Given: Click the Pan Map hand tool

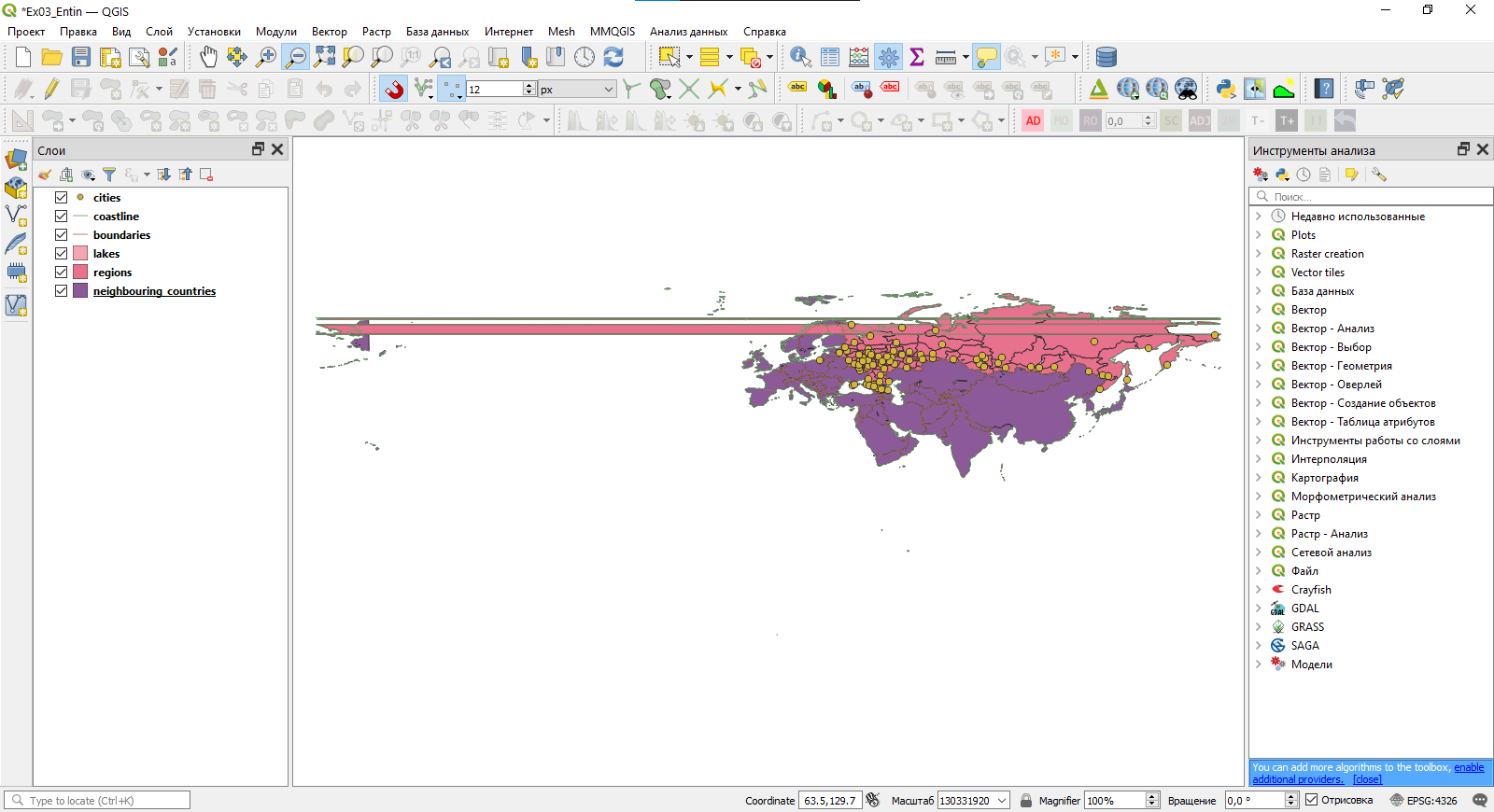Looking at the screenshot, I should pyautogui.click(x=208, y=57).
